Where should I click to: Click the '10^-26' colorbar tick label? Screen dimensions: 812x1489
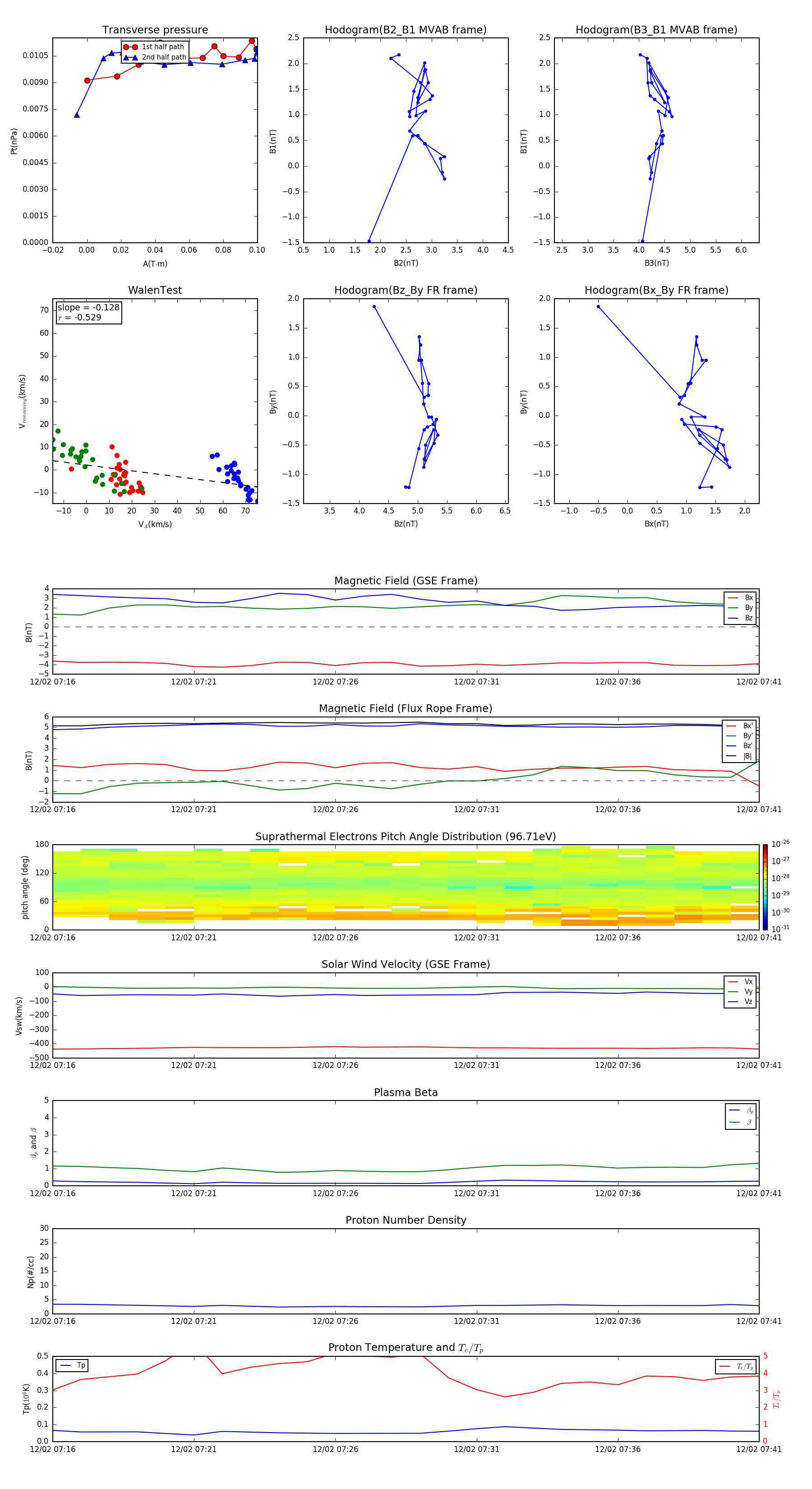point(780,845)
